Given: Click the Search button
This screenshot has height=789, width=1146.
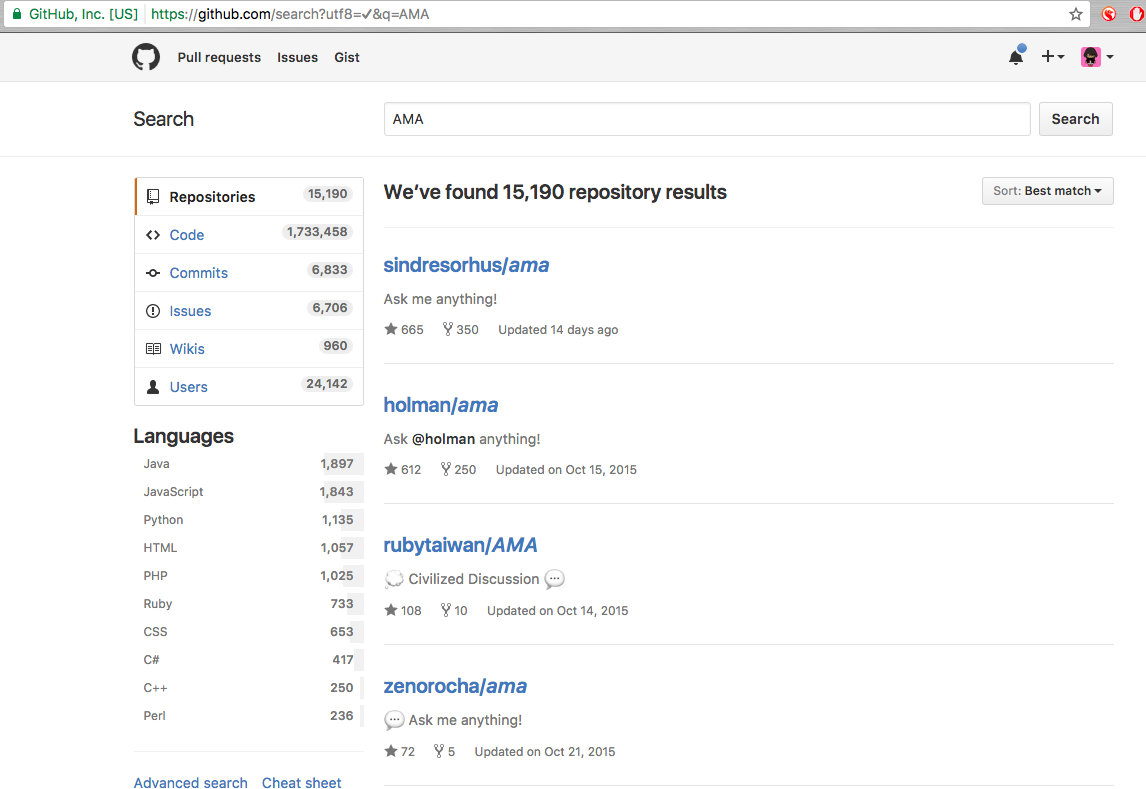Looking at the screenshot, I should coord(1075,119).
